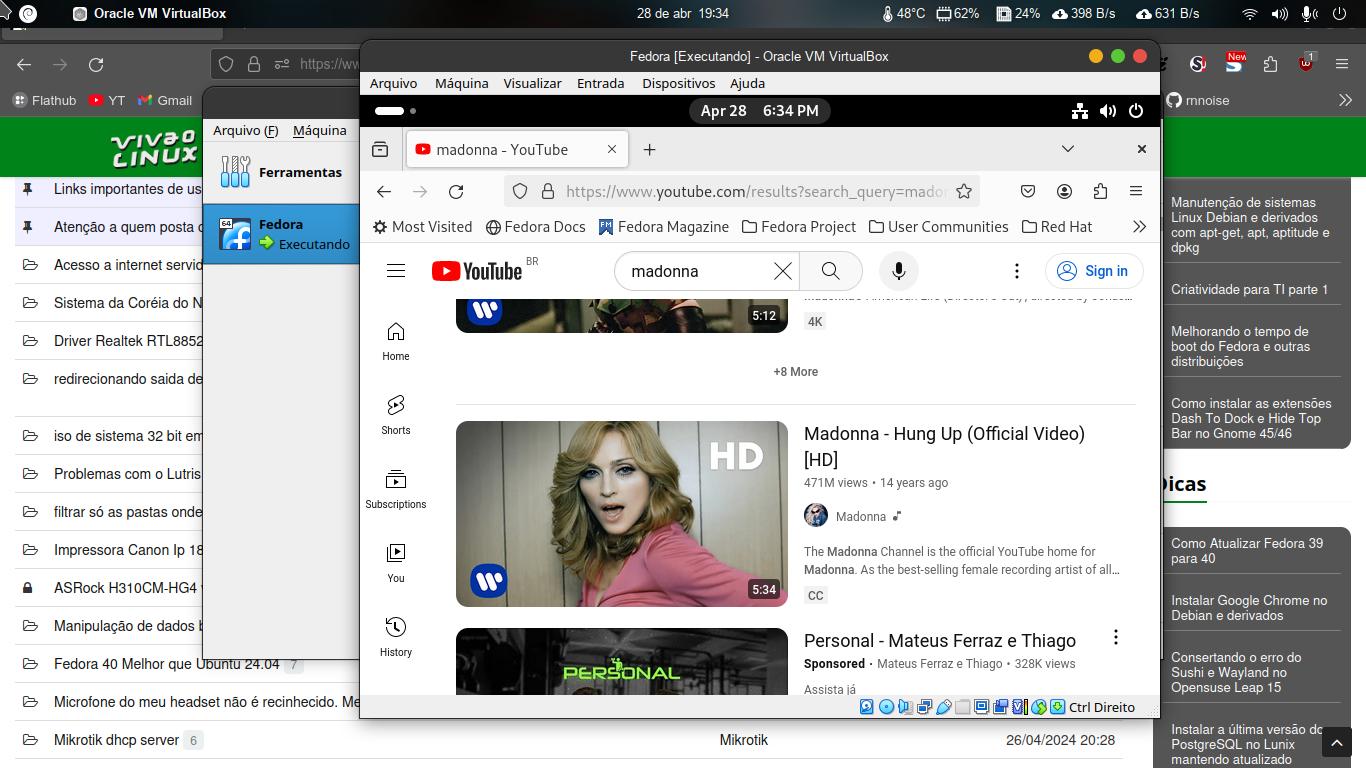Start voice search with microphone icon
The image size is (1366, 768).
898,271
